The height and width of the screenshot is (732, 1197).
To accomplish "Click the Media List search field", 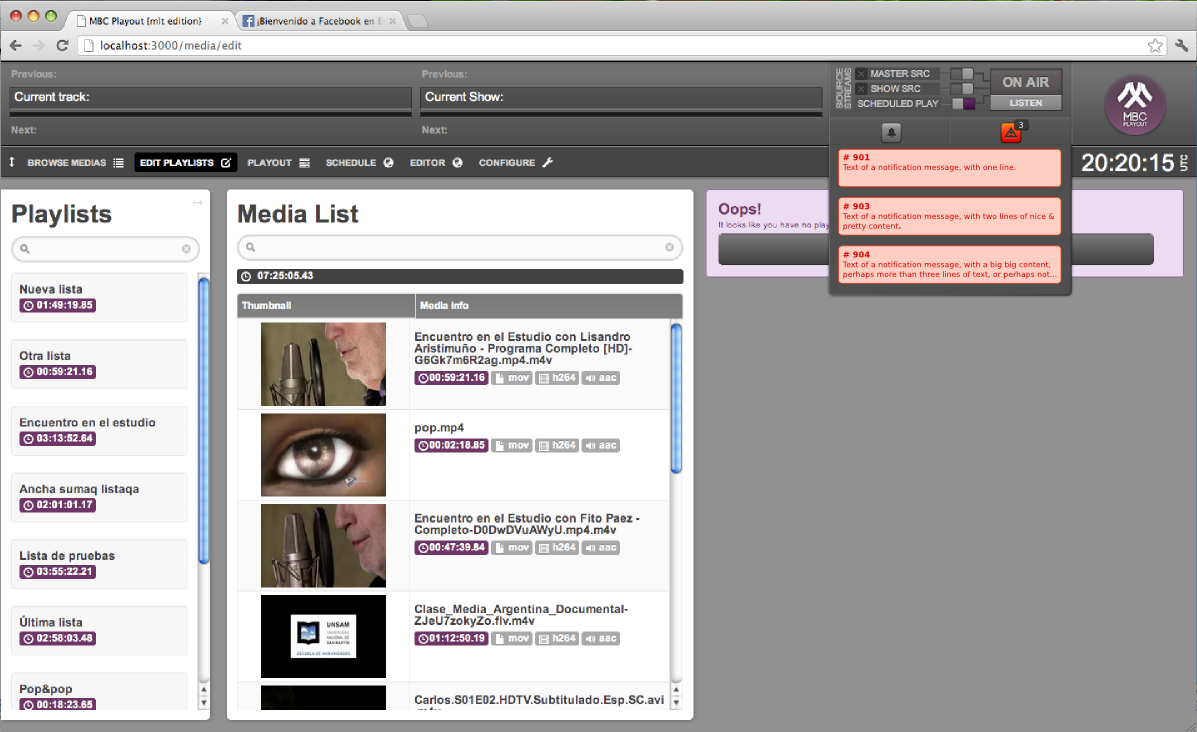I will [x=460, y=247].
